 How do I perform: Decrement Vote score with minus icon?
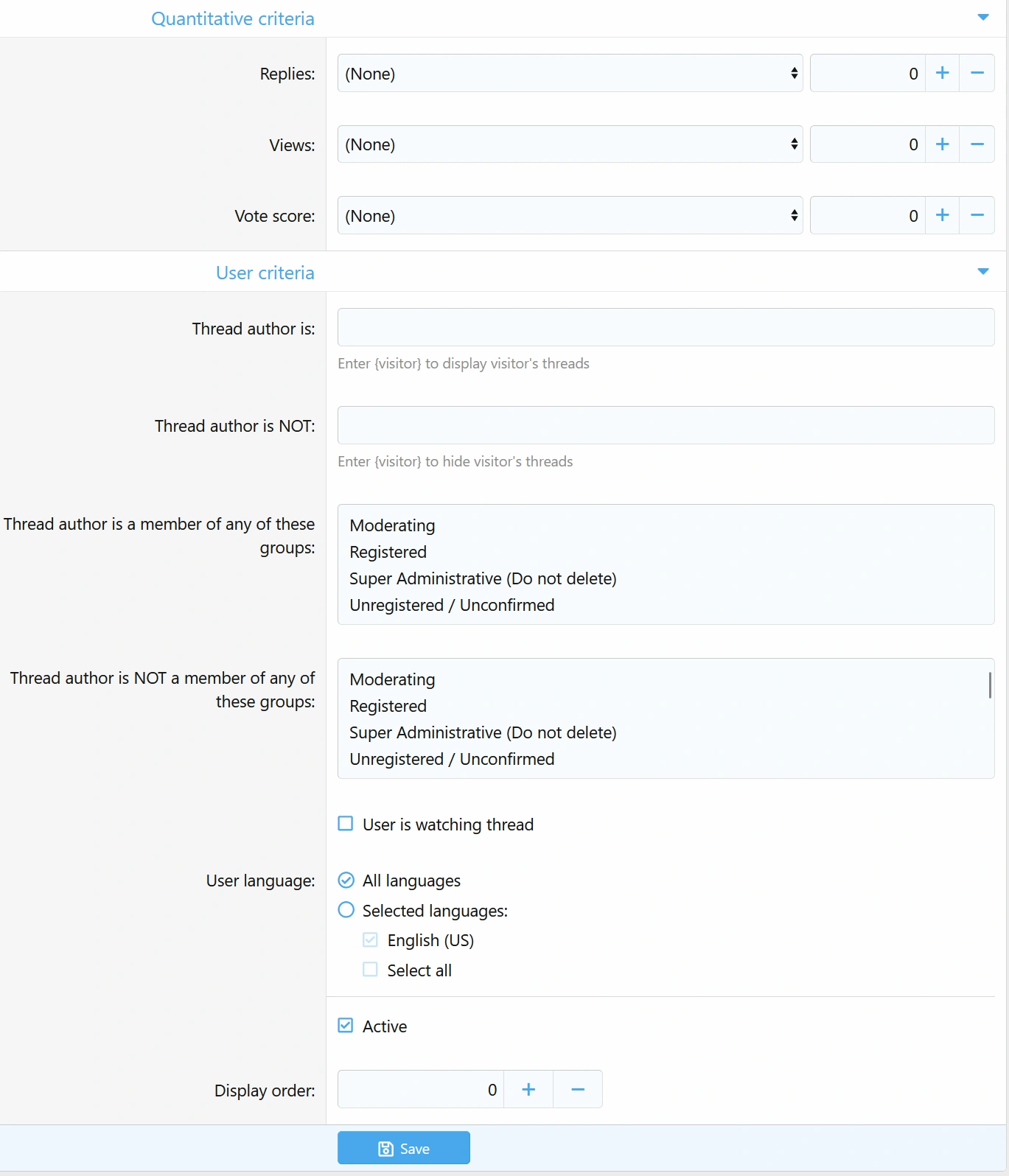point(977,215)
